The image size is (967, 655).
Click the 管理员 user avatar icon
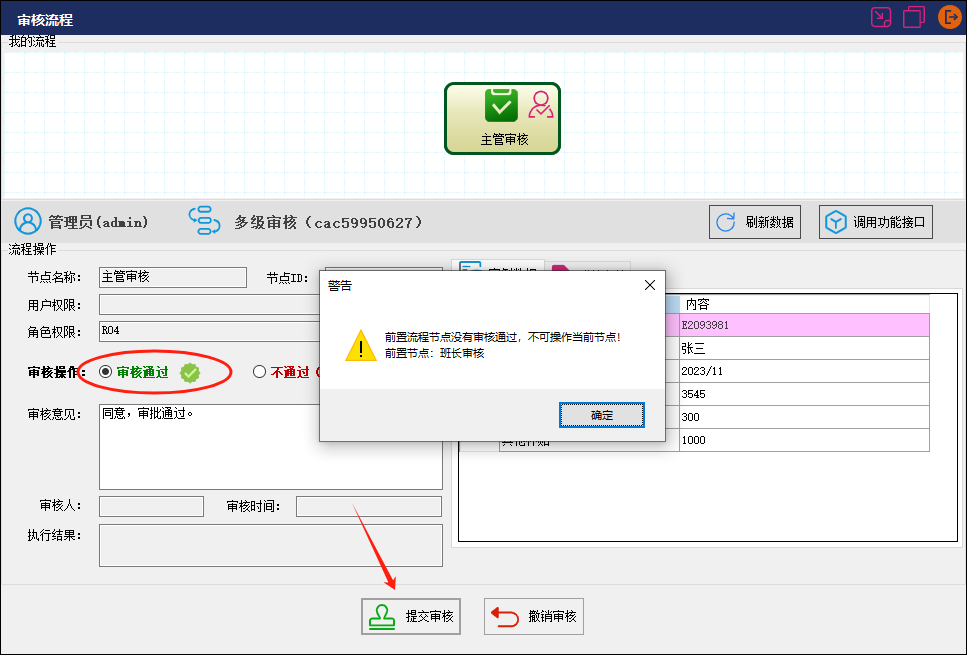[x=28, y=221]
